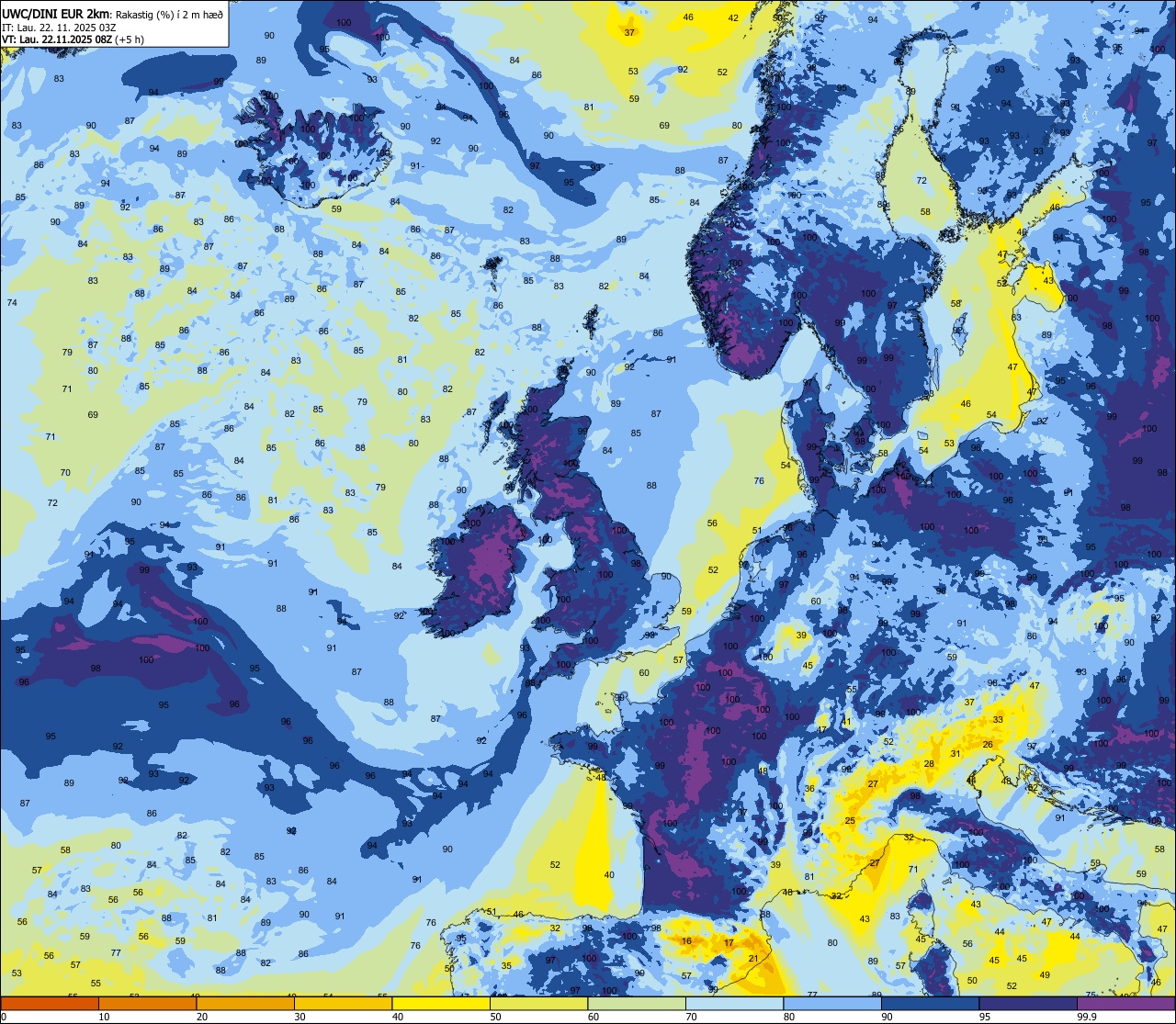
Task: Click the 0–10% dark orange legend segment
Action: point(50,1004)
